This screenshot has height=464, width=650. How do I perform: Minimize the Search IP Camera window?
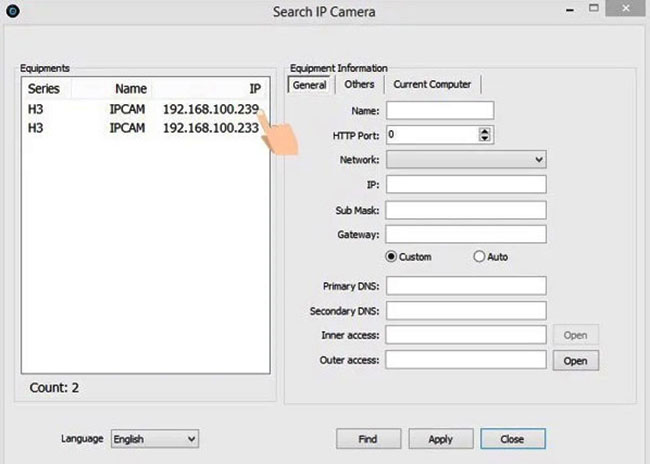pyautogui.click(x=570, y=9)
